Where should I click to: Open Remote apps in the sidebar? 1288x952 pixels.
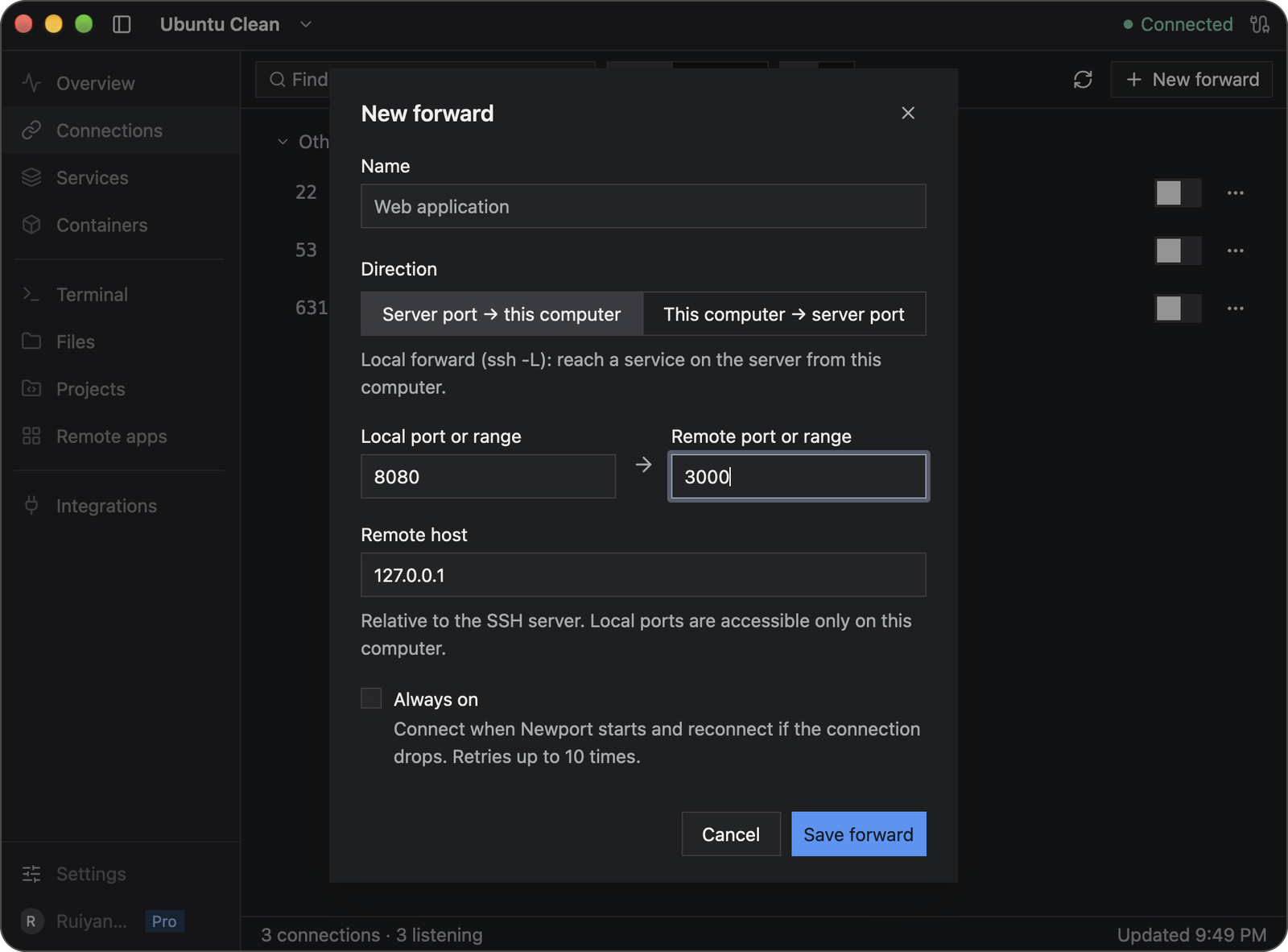(120, 436)
